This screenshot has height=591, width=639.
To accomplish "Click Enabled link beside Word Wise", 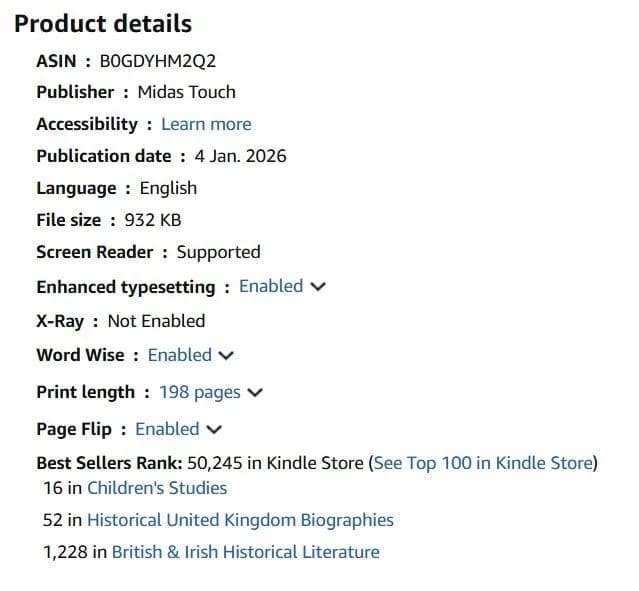I will pos(180,355).
